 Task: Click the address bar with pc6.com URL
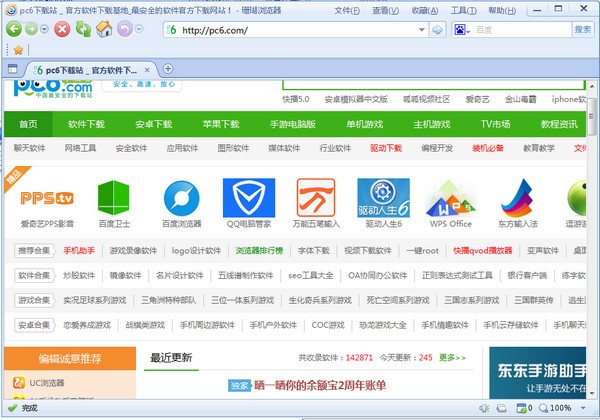[x=295, y=30]
